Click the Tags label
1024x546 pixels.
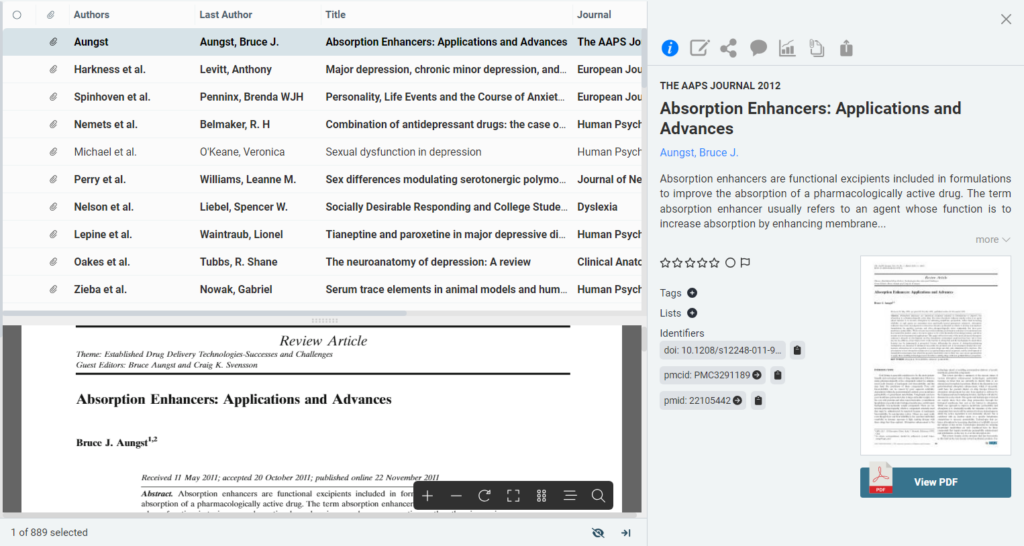[x=671, y=293]
